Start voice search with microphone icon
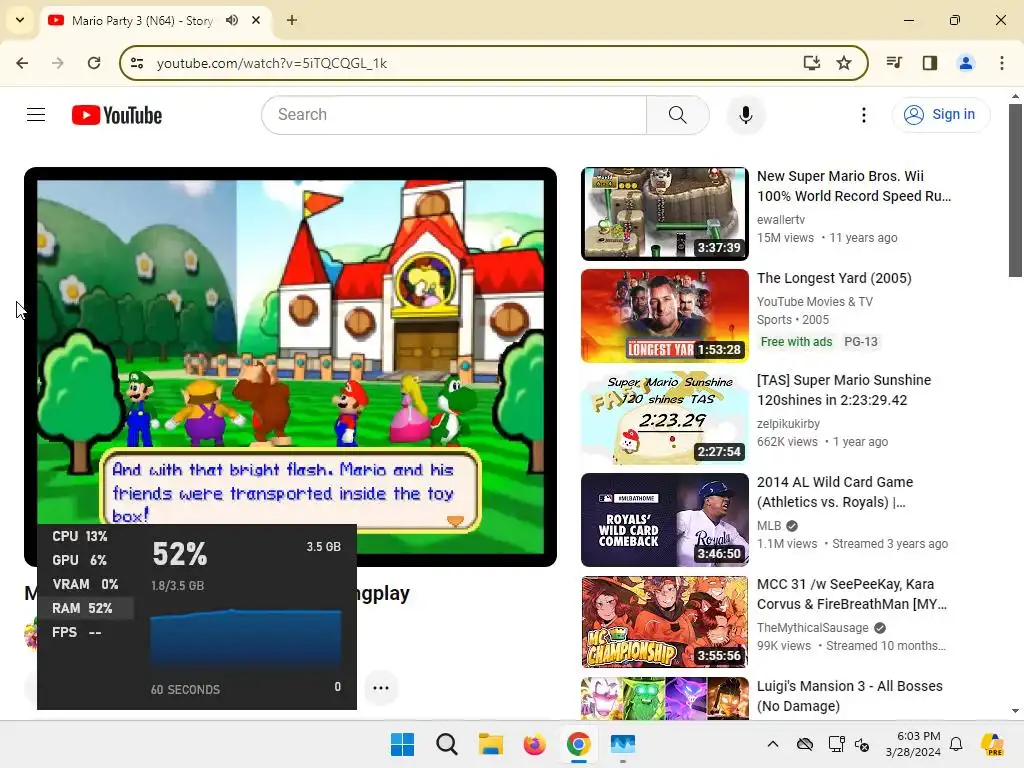The image size is (1024, 768). (x=745, y=115)
